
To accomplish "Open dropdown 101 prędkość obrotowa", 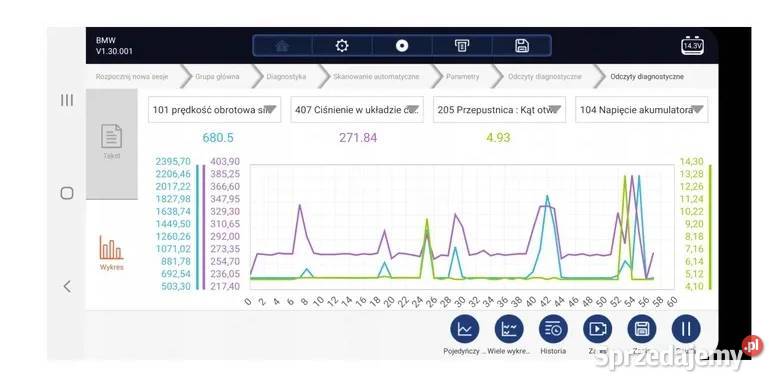I will [x=215, y=109].
